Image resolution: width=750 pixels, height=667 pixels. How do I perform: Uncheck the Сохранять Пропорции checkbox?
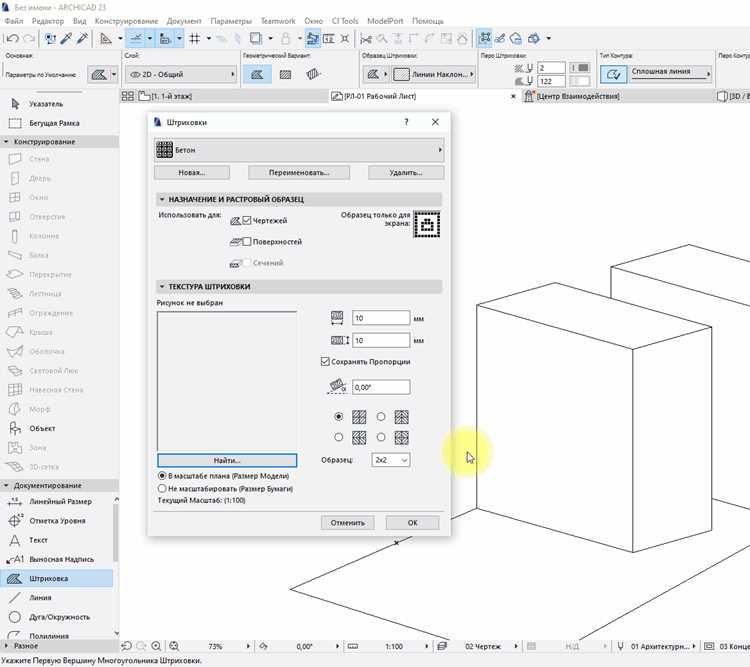(325, 362)
